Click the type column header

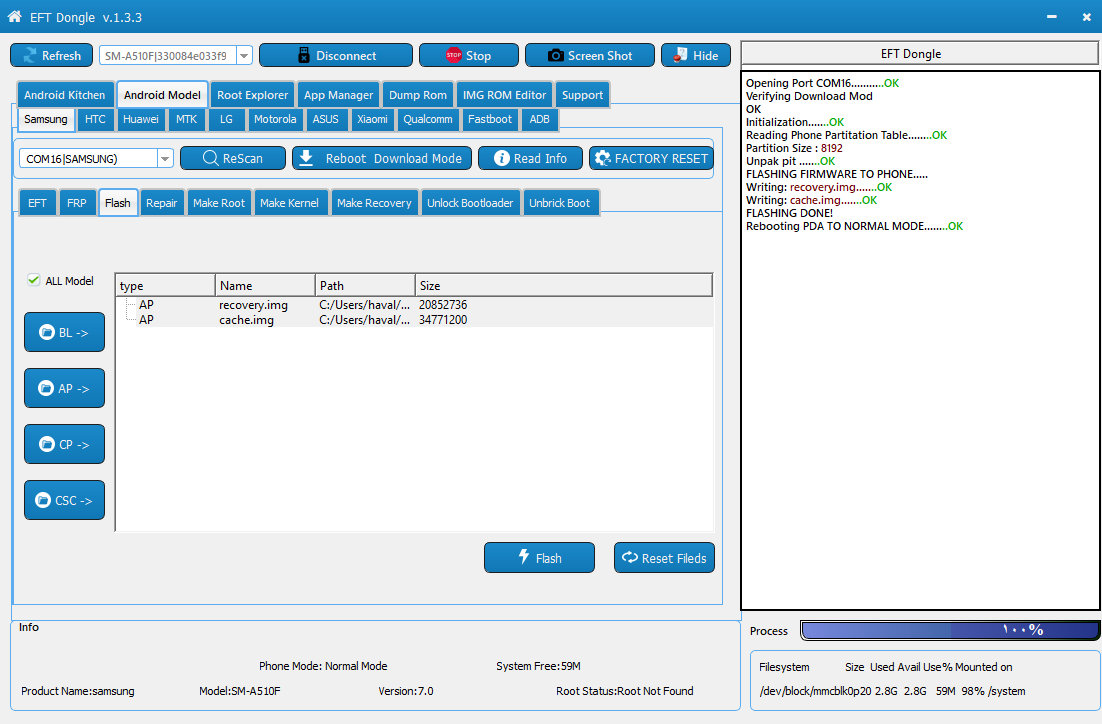pos(165,285)
